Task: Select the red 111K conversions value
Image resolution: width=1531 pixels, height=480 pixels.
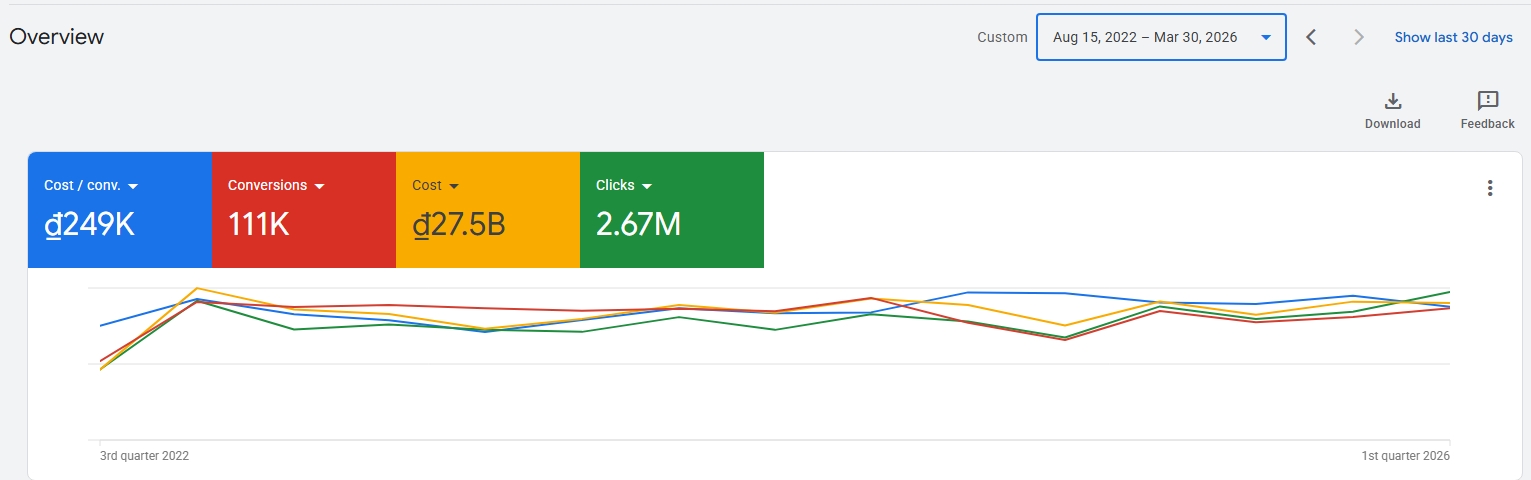Action: coord(258,225)
